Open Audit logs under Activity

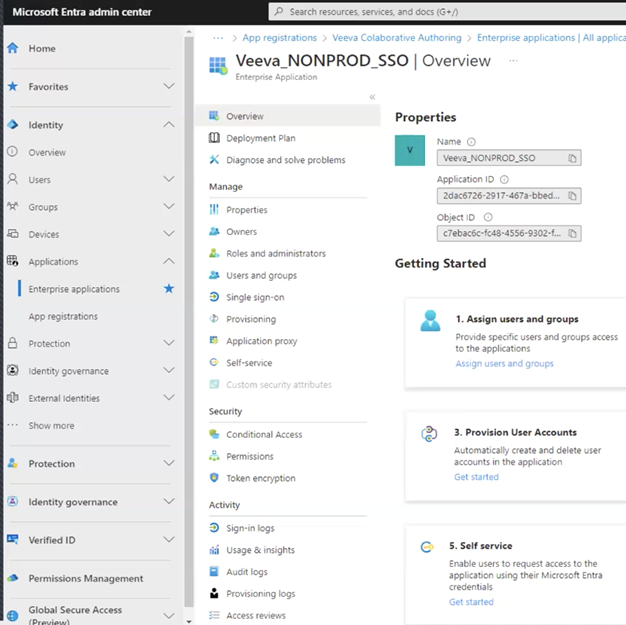(x=247, y=572)
